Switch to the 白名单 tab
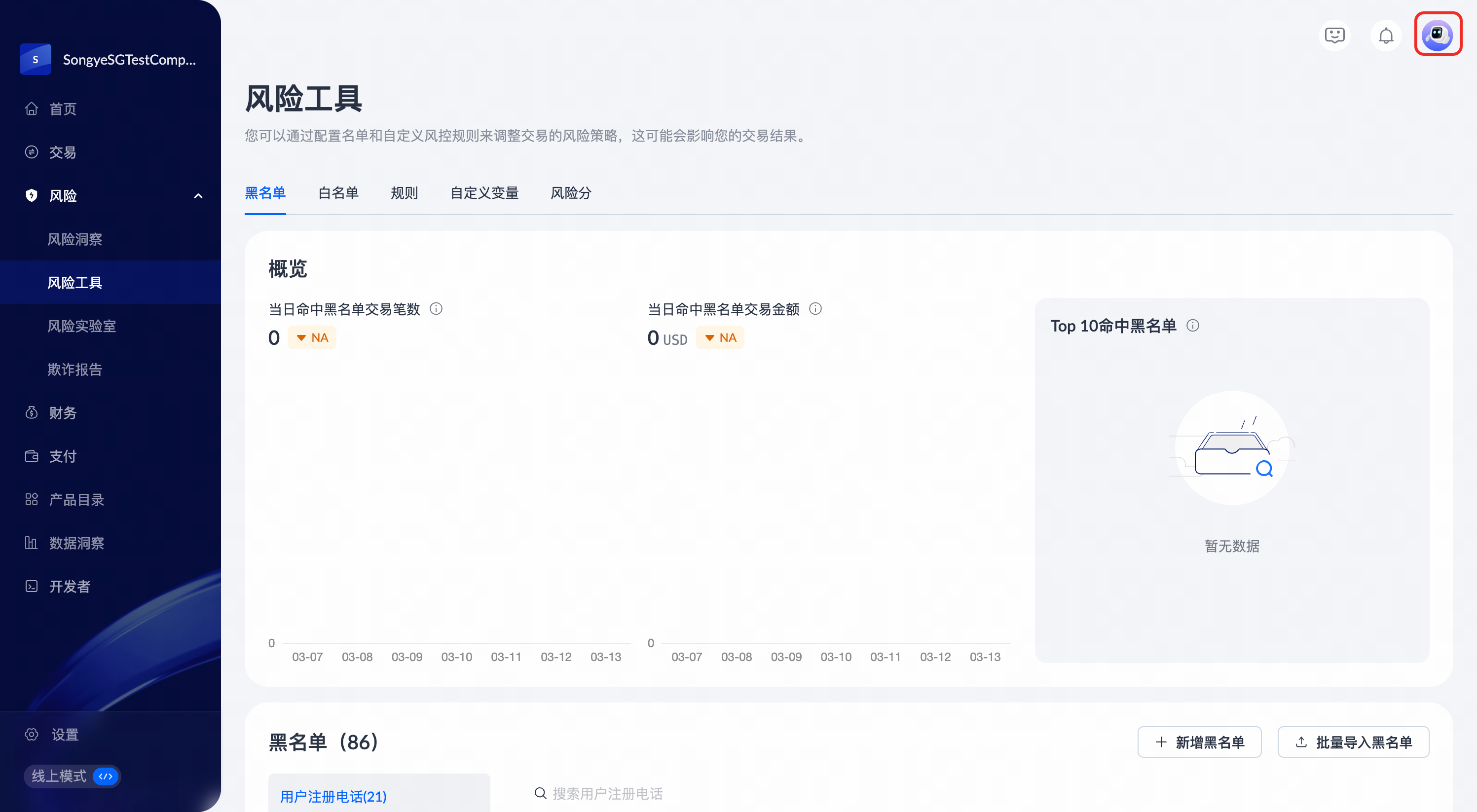 (x=338, y=193)
